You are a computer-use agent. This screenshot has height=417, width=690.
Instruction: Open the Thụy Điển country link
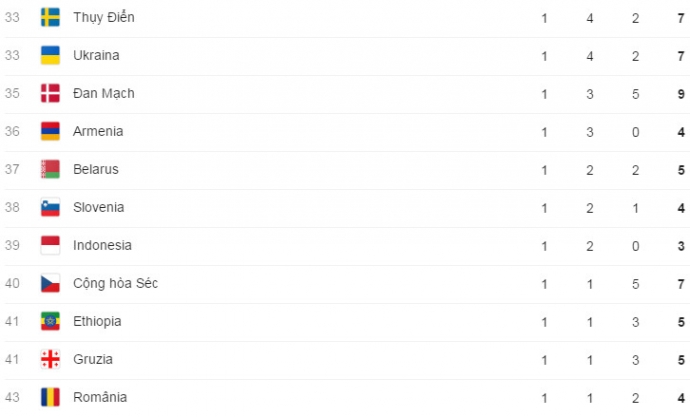coord(104,18)
